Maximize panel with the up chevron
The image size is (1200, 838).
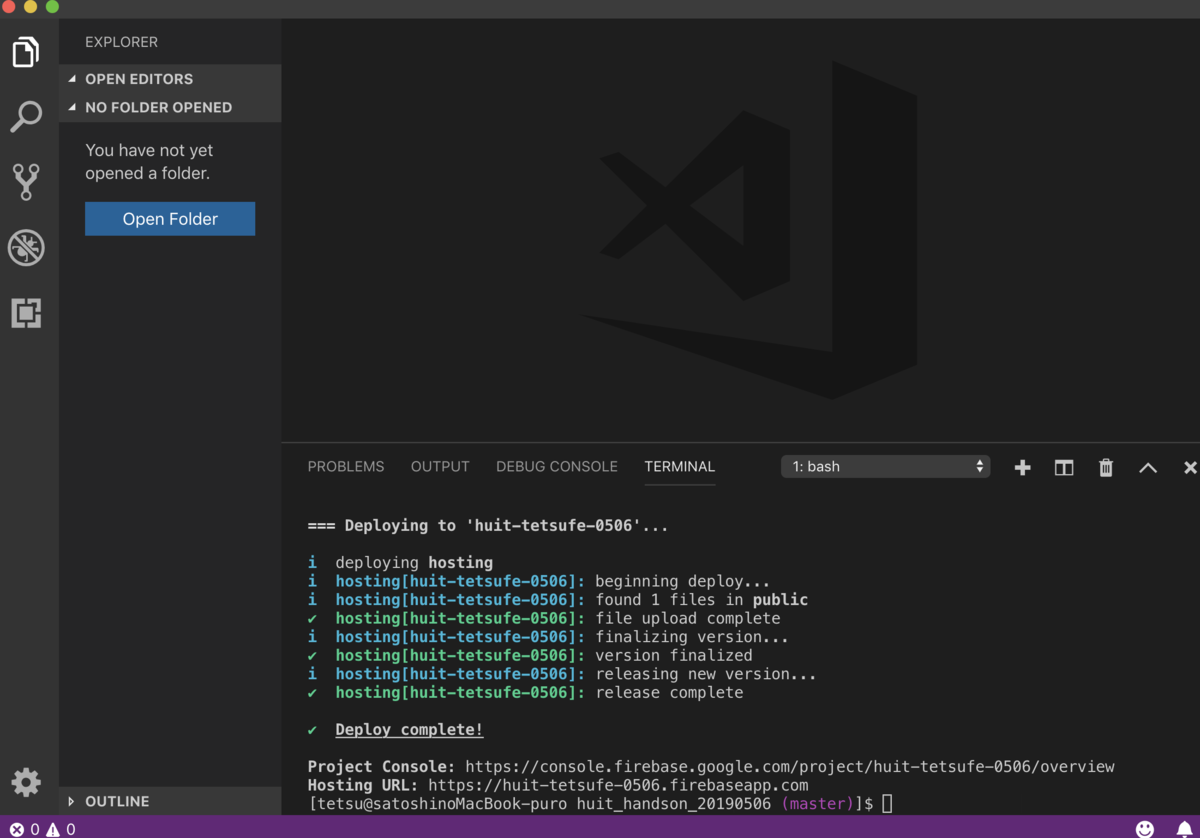1148,467
